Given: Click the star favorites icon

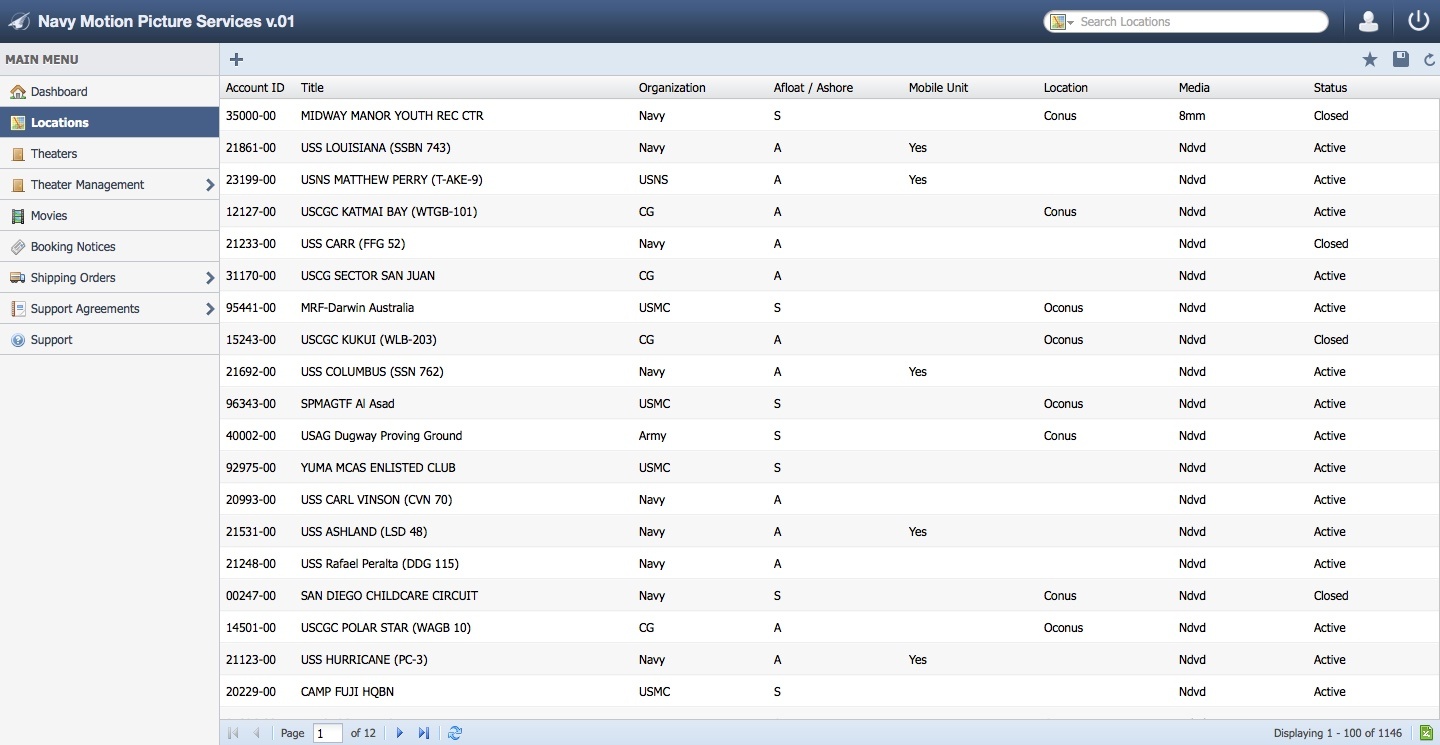Looking at the screenshot, I should tap(1370, 60).
